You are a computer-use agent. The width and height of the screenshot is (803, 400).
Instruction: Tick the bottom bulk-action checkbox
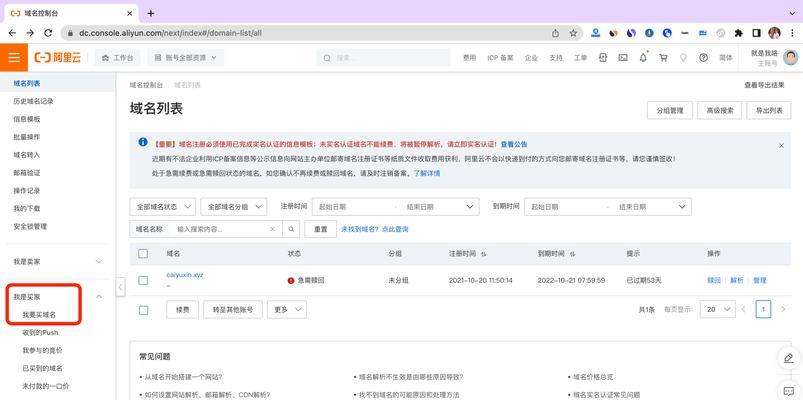(143, 310)
